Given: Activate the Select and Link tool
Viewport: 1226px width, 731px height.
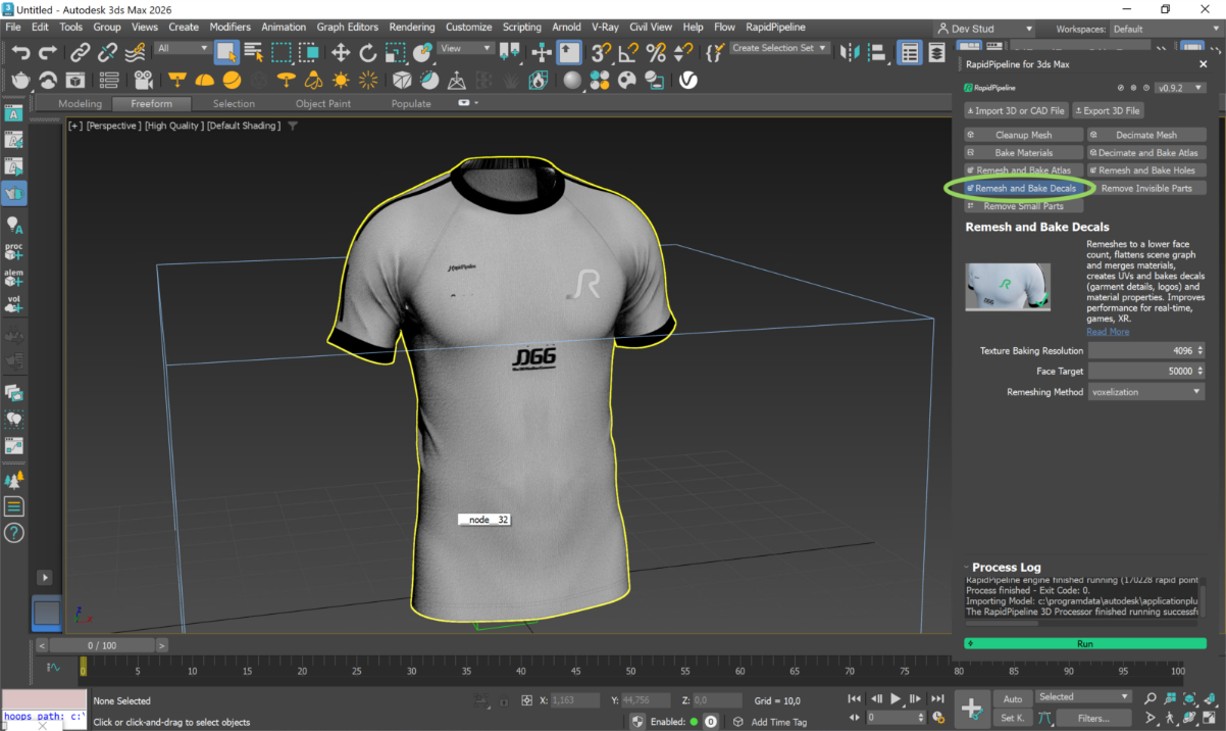Looking at the screenshot, I should [80, 53].
